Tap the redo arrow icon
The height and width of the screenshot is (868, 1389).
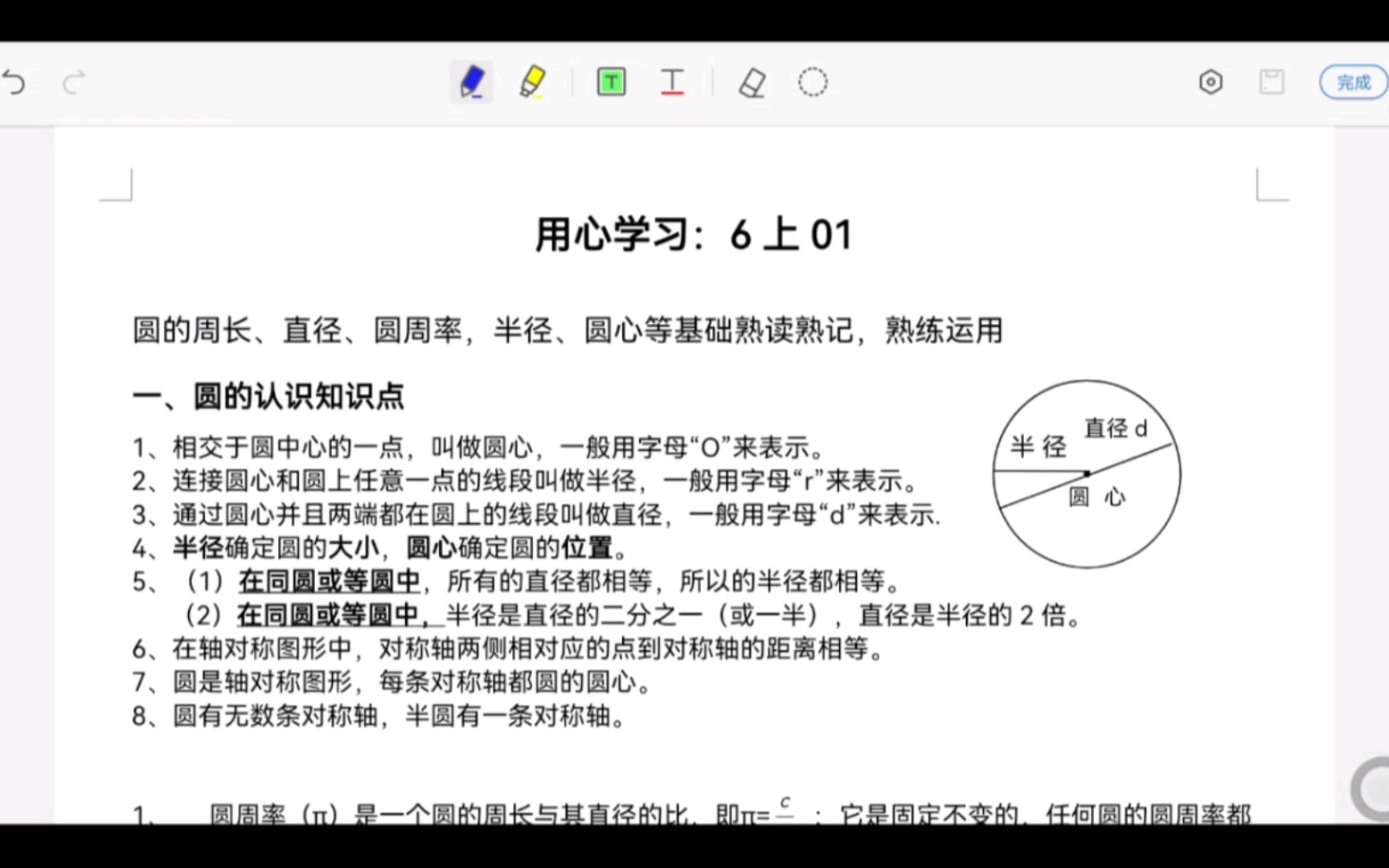pos(73,82)
